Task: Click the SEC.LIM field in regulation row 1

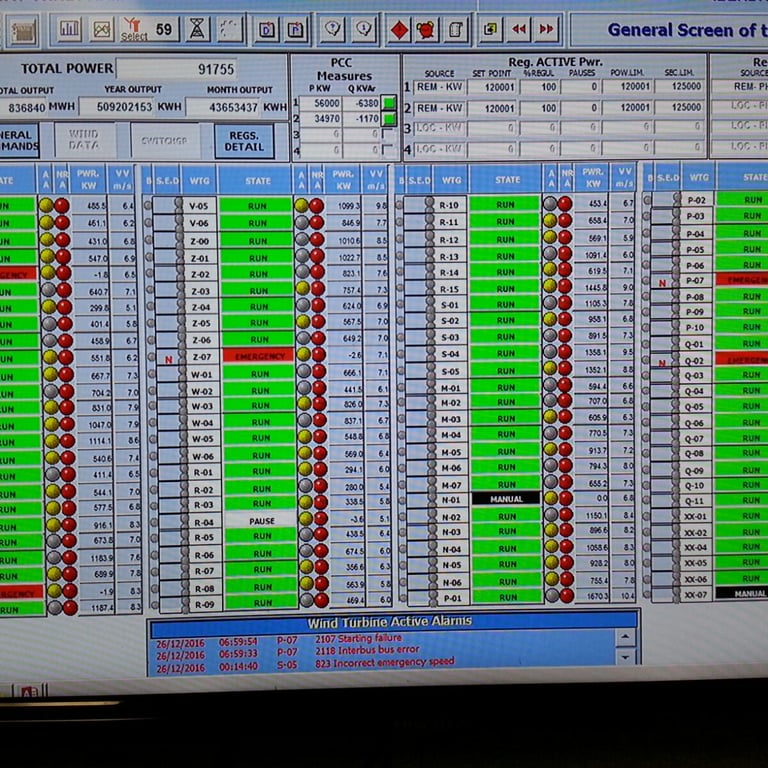Action: (x=680, y=86)
